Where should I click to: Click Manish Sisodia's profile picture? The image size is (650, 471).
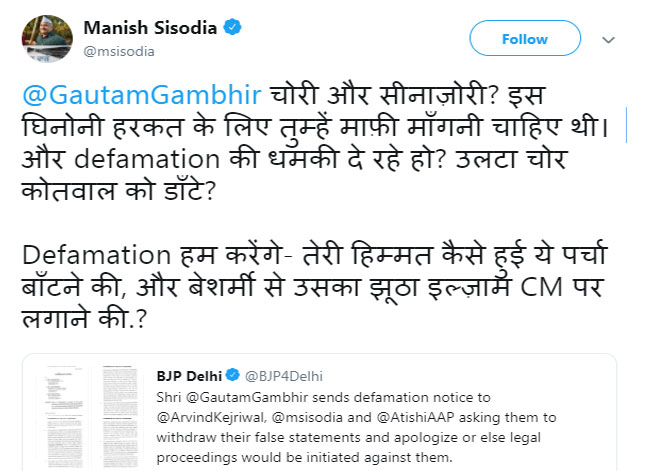(x=41, y=39)
